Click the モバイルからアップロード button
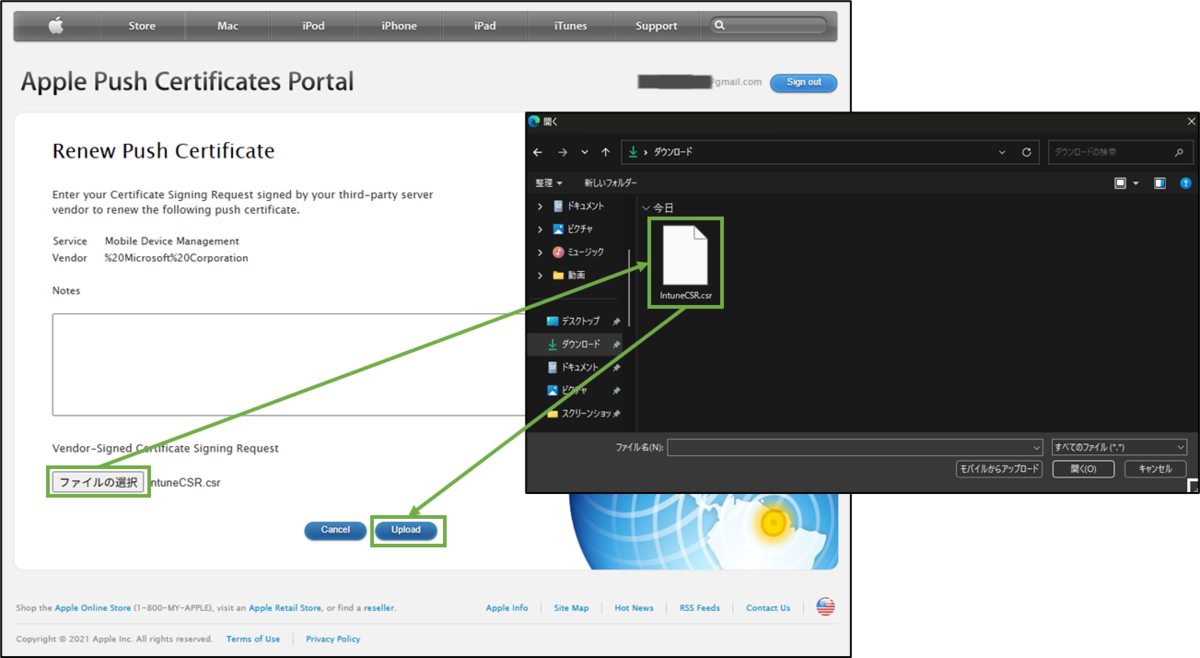Viewport: 1200px width, 658px height. coord(1000,469)
